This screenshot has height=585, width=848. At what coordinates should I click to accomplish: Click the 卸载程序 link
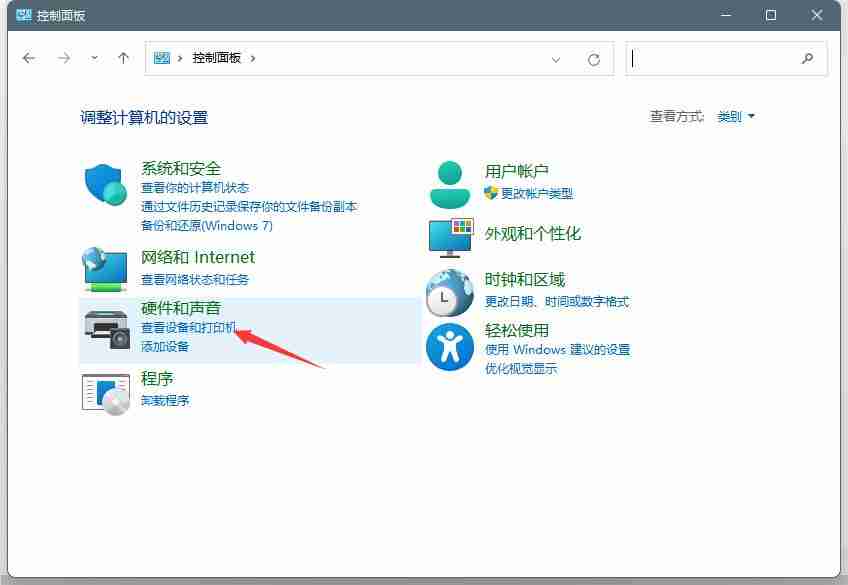(166, 400)
